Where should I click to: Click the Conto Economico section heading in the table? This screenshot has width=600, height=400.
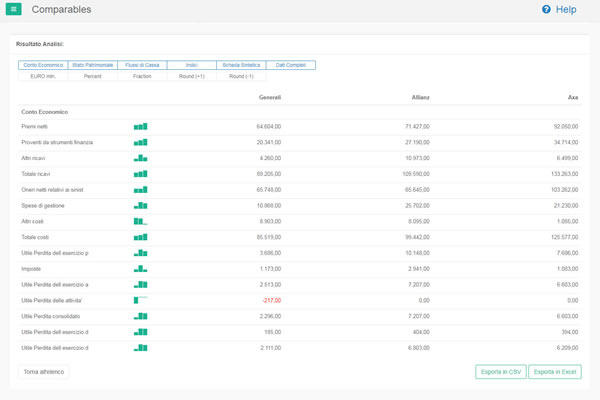click(x=45, y=112)
